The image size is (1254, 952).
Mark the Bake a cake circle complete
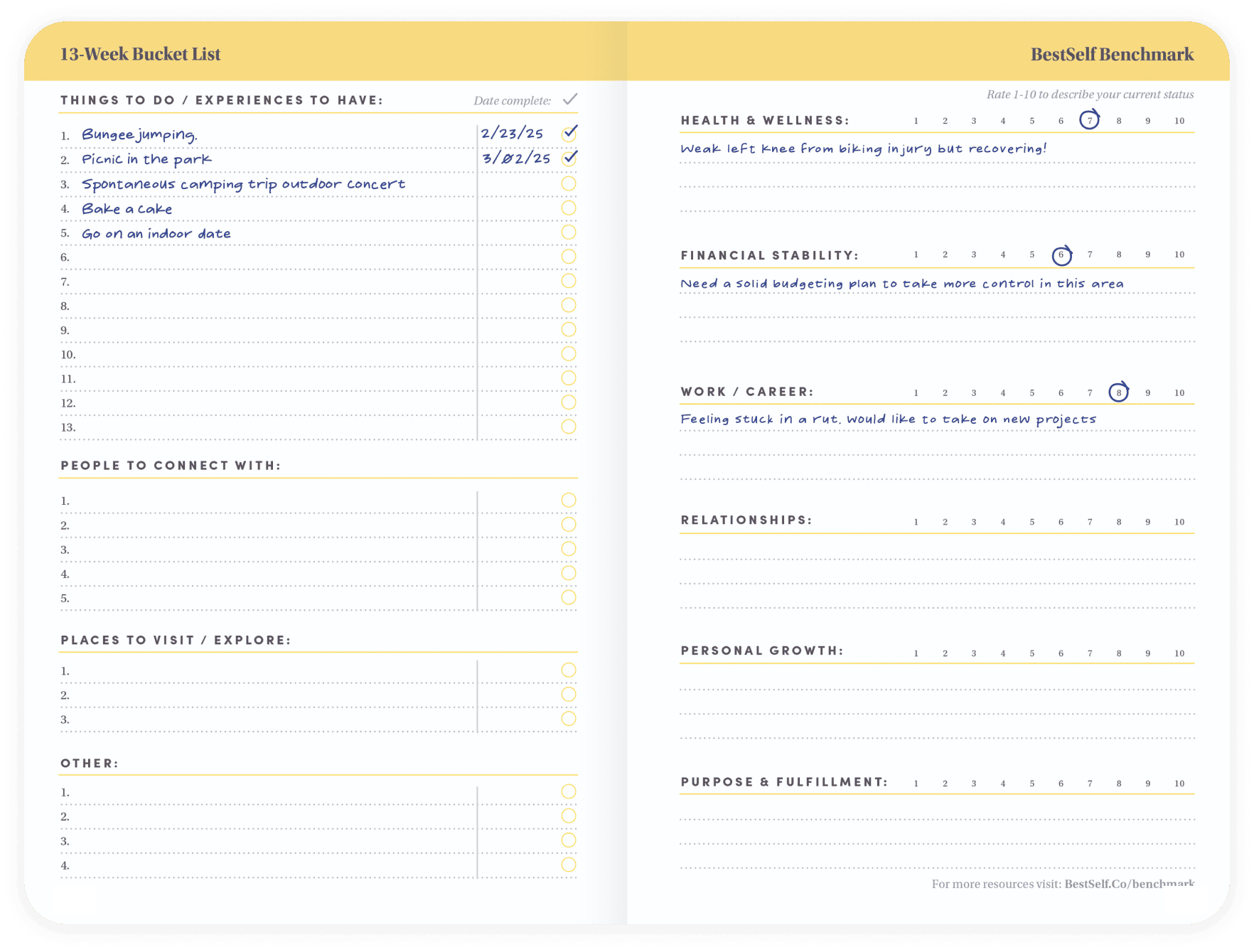(x=569, y=208)
